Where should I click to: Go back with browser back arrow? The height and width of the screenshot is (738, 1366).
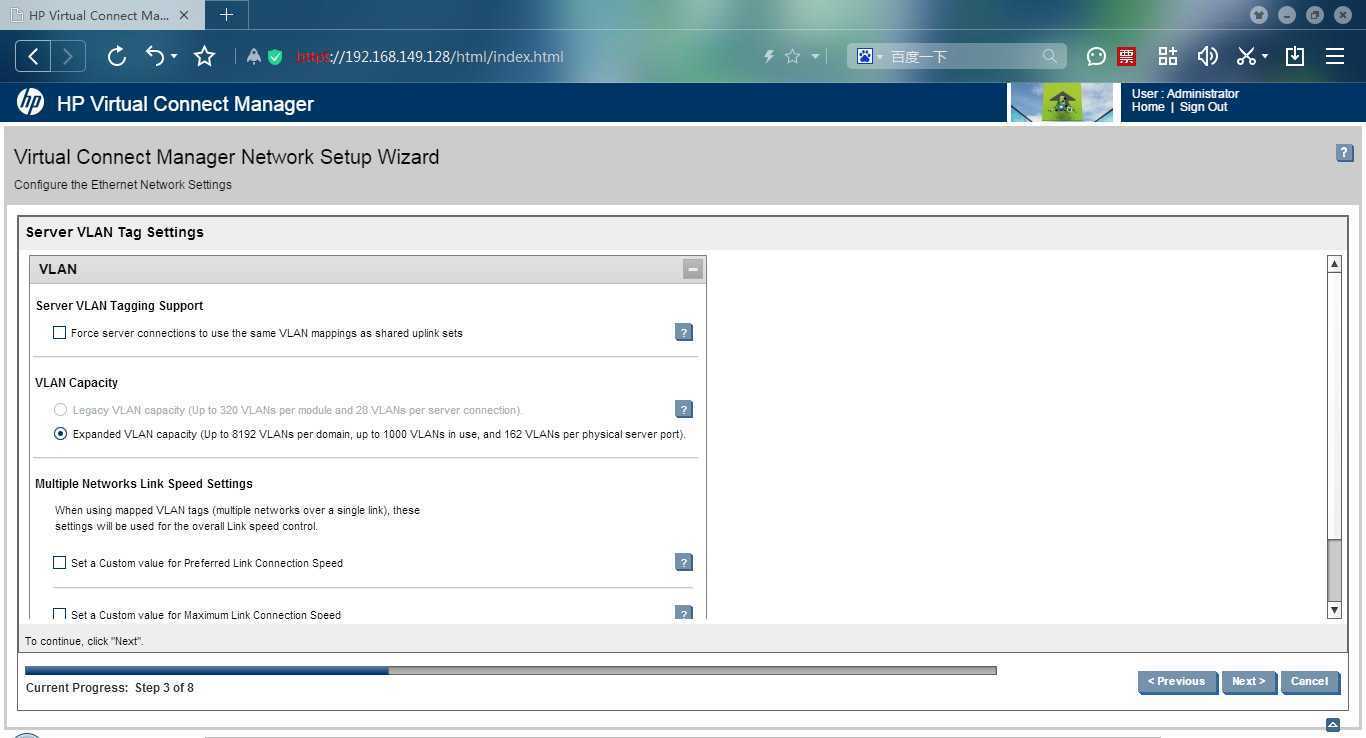point(33,56)
